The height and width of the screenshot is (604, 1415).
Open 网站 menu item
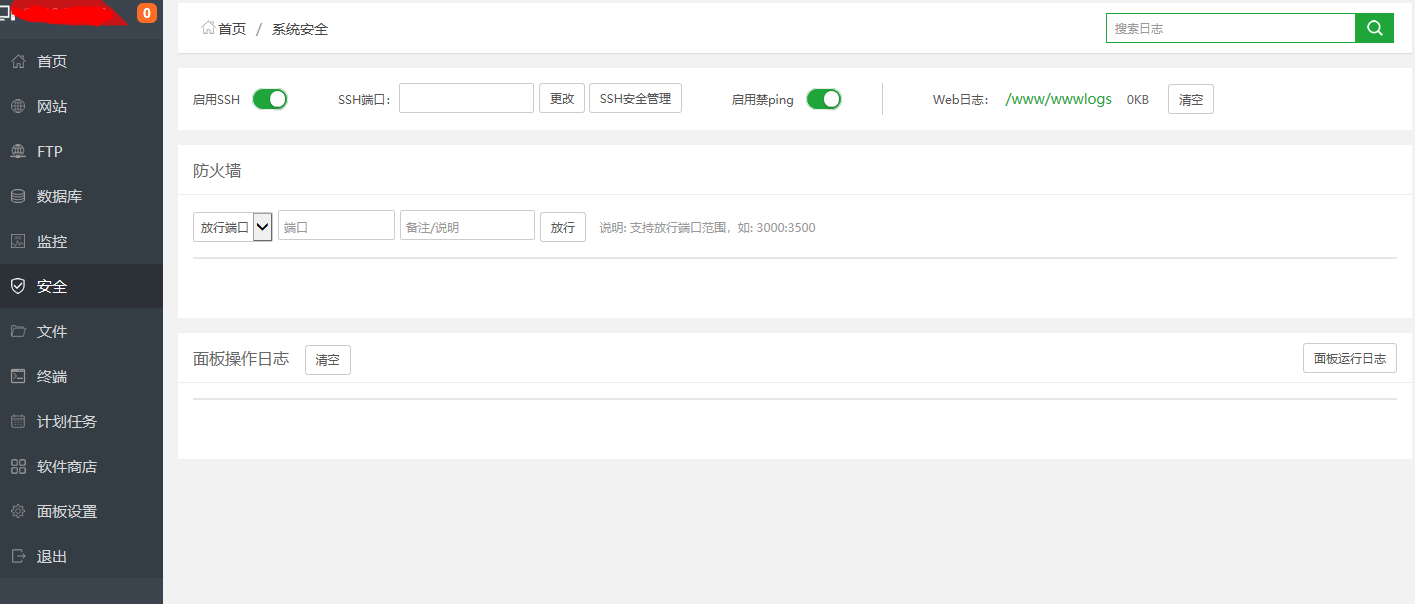(81, 107)
